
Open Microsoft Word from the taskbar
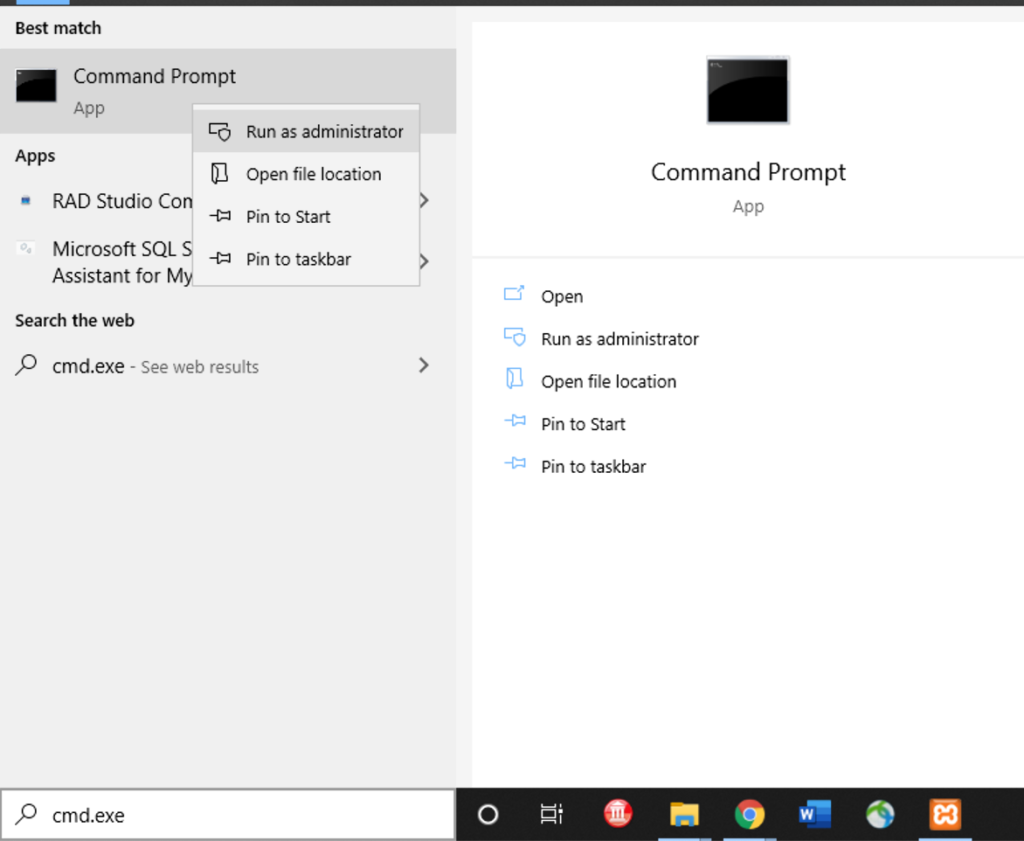pos(814,814)
